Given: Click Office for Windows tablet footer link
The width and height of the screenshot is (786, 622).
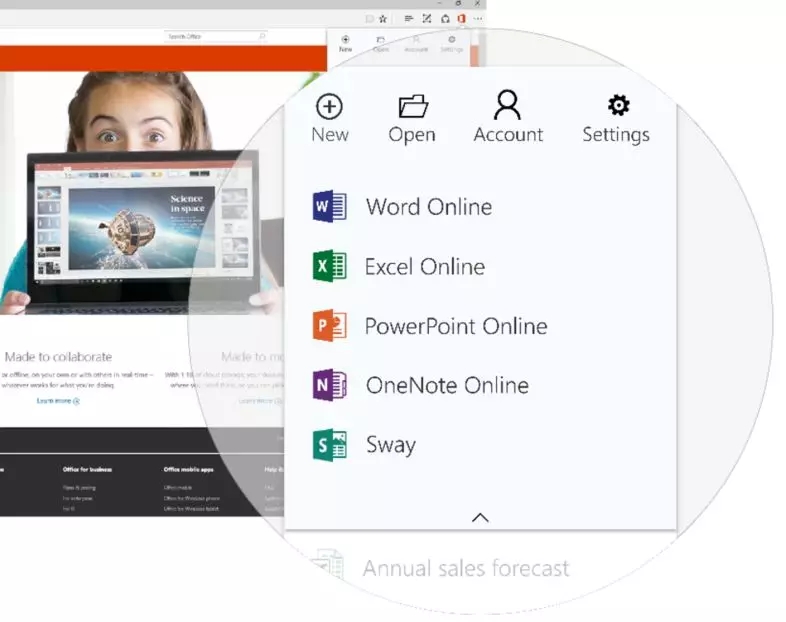Looking at the screenshot, I should [191, 509].
